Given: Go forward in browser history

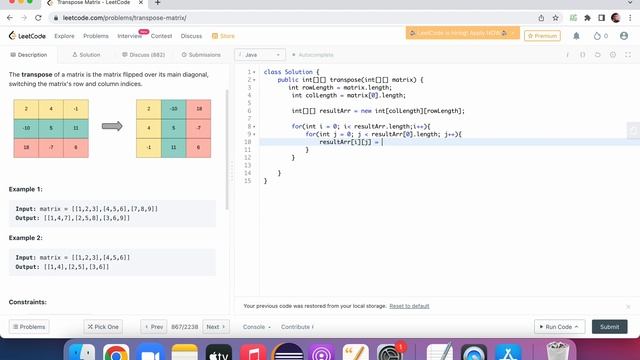Looking at the screenshot, I should click(x=24, y=18).
